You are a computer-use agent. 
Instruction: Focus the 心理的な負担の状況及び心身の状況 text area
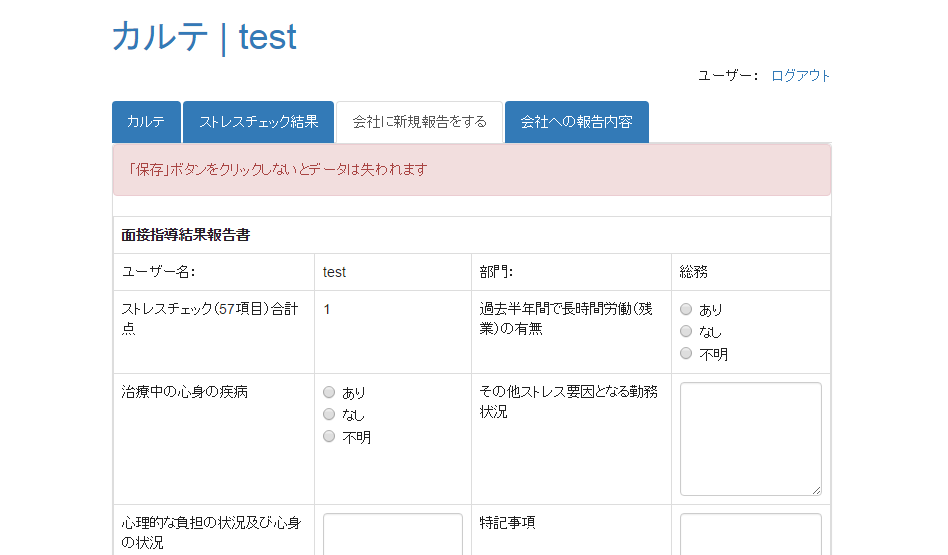click(x=393, y=534)
